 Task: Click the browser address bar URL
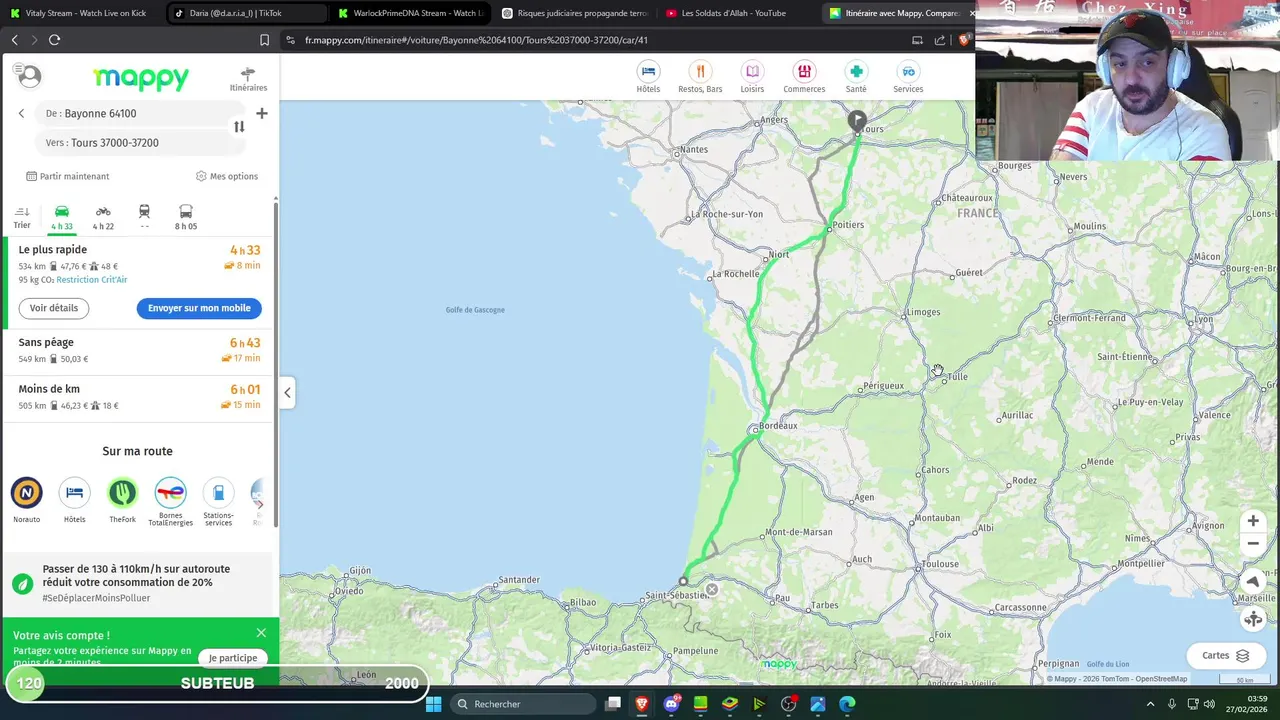click(x=476, y=40)
